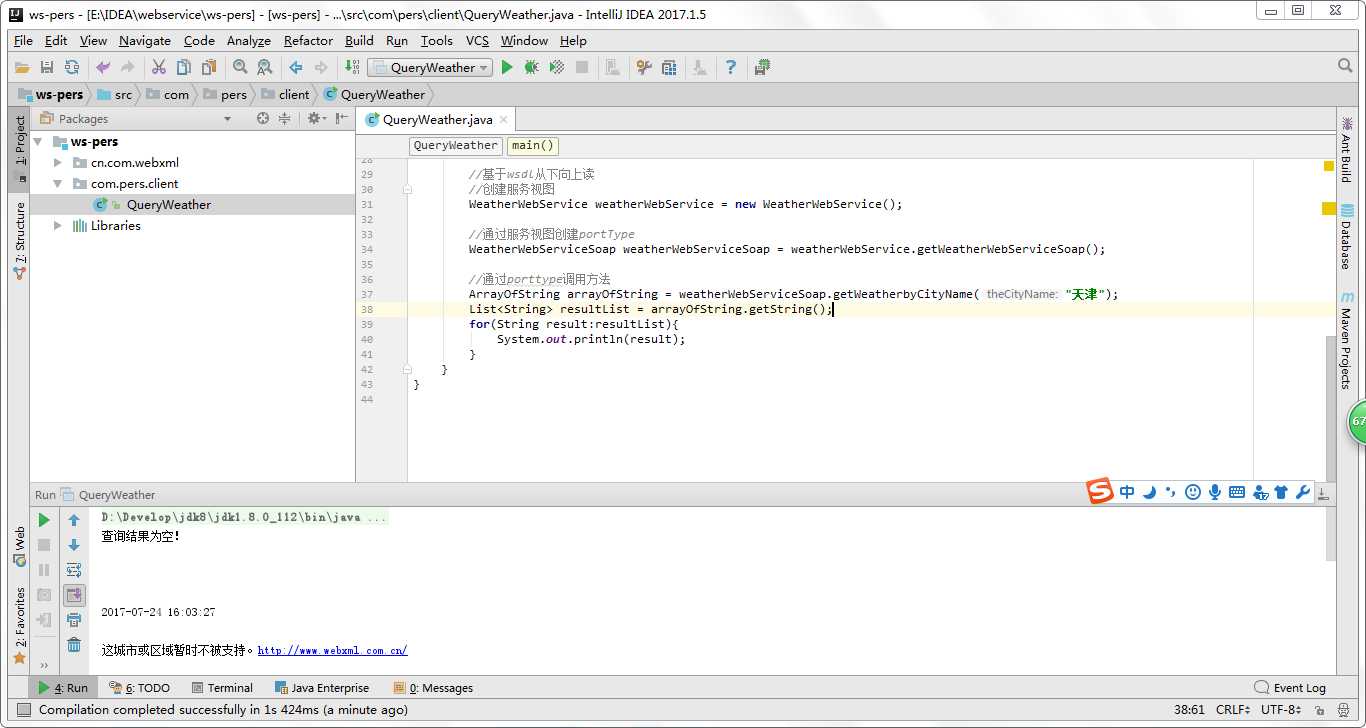Open the VCS menu

tap(478, 41)
